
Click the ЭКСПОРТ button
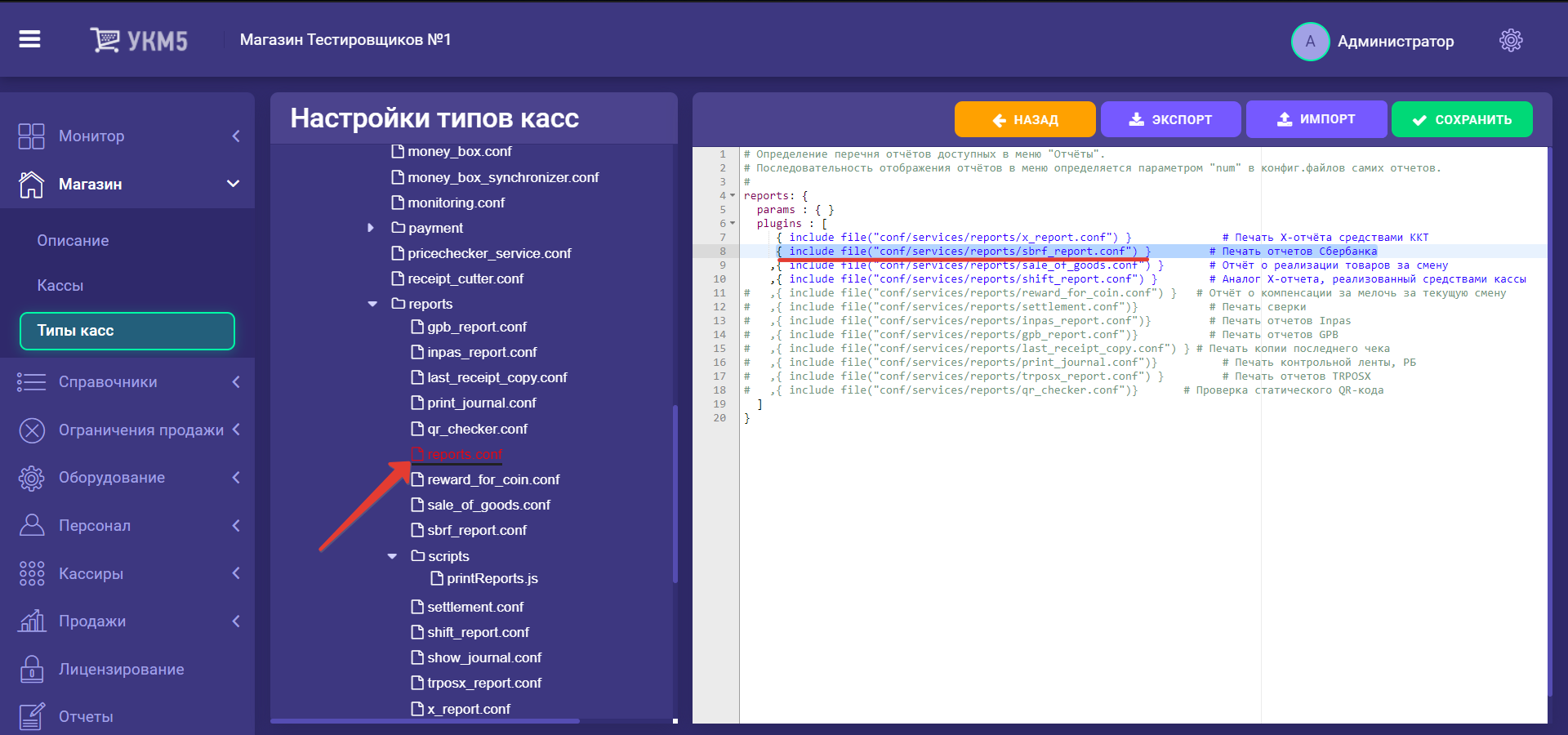click(x=1171, y=119)
